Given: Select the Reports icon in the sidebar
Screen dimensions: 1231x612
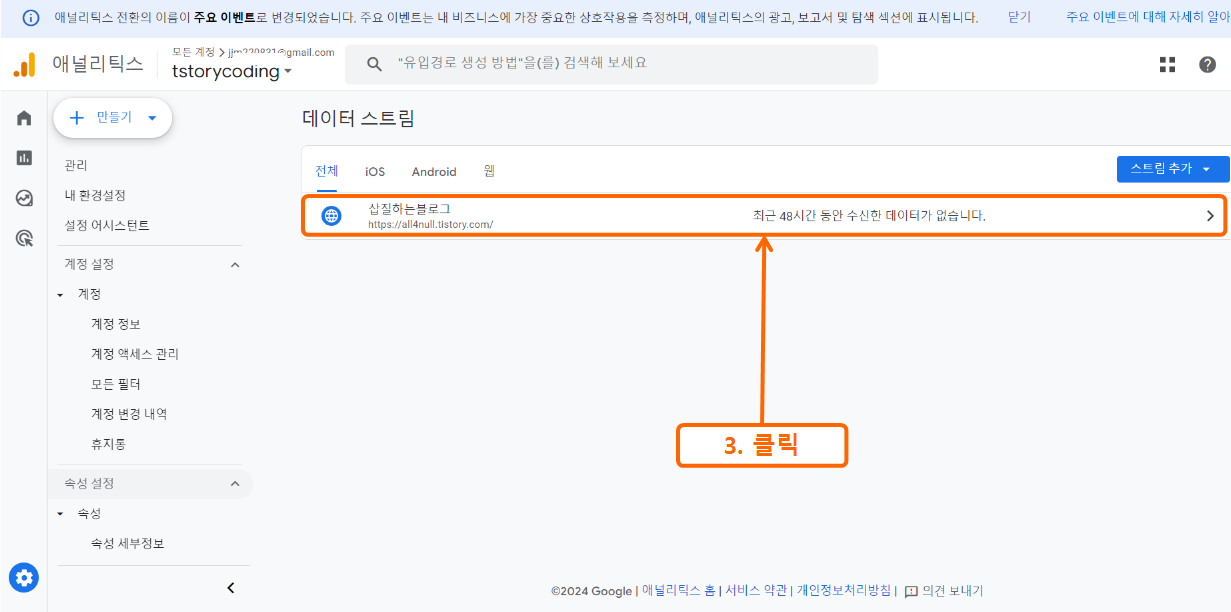Looking at the screenshot, I should tap(23, 157).
